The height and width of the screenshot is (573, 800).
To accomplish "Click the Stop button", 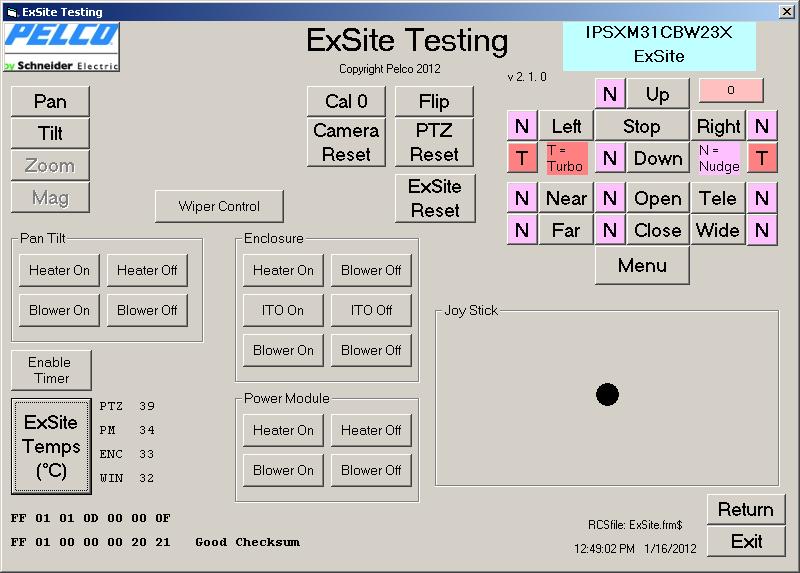I will tap(642, 126).
